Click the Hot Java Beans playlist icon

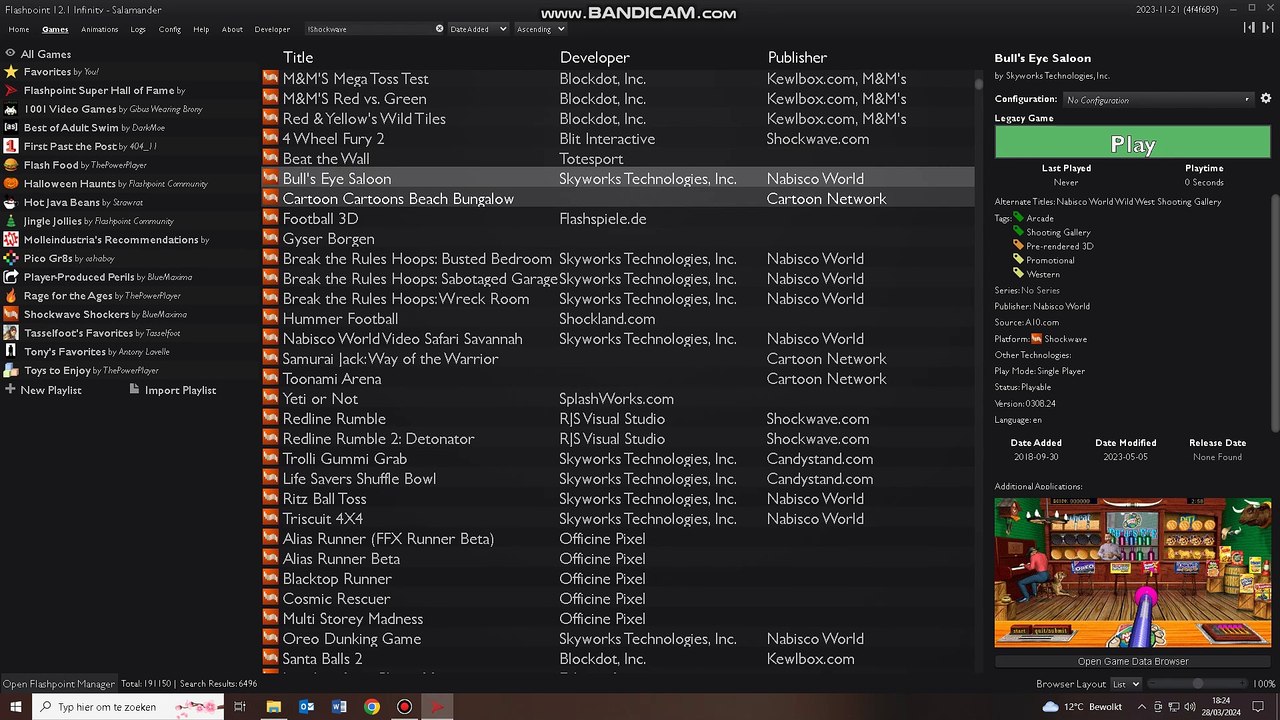point(11,203)
